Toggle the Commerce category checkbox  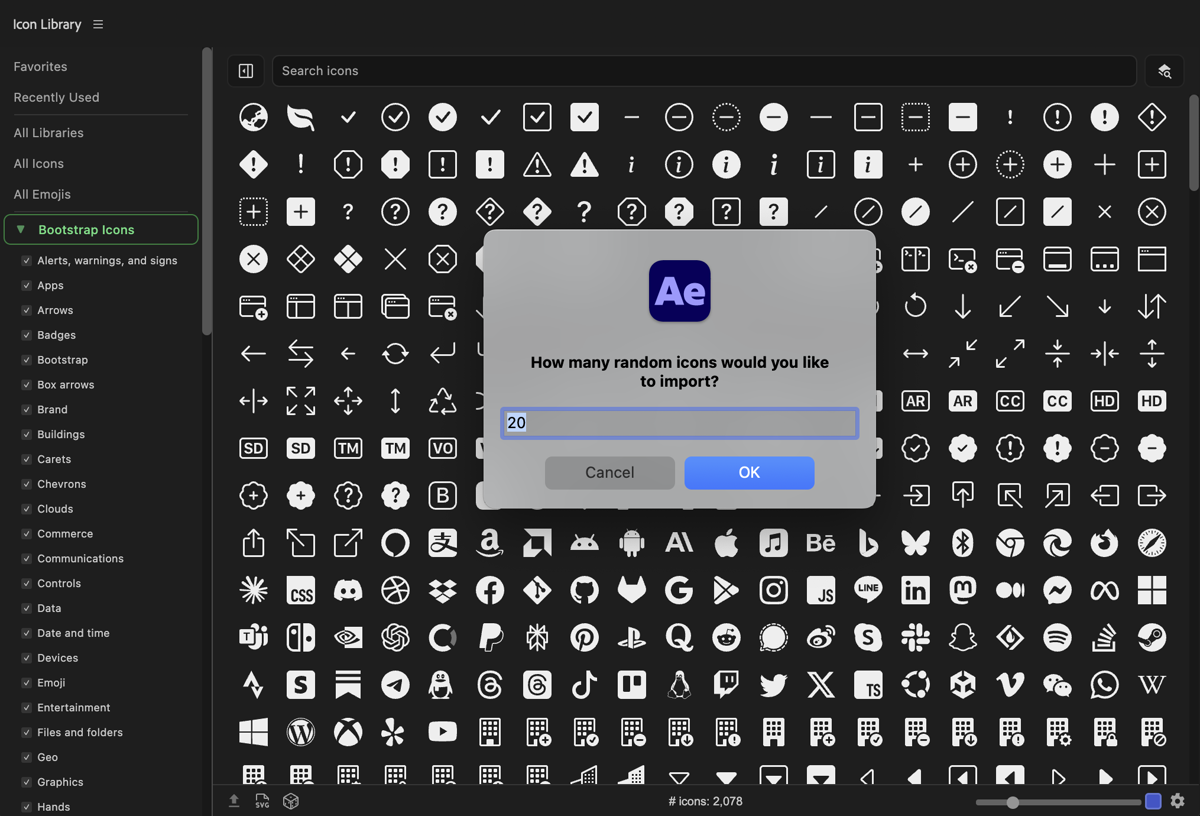(x=26, y=534)
